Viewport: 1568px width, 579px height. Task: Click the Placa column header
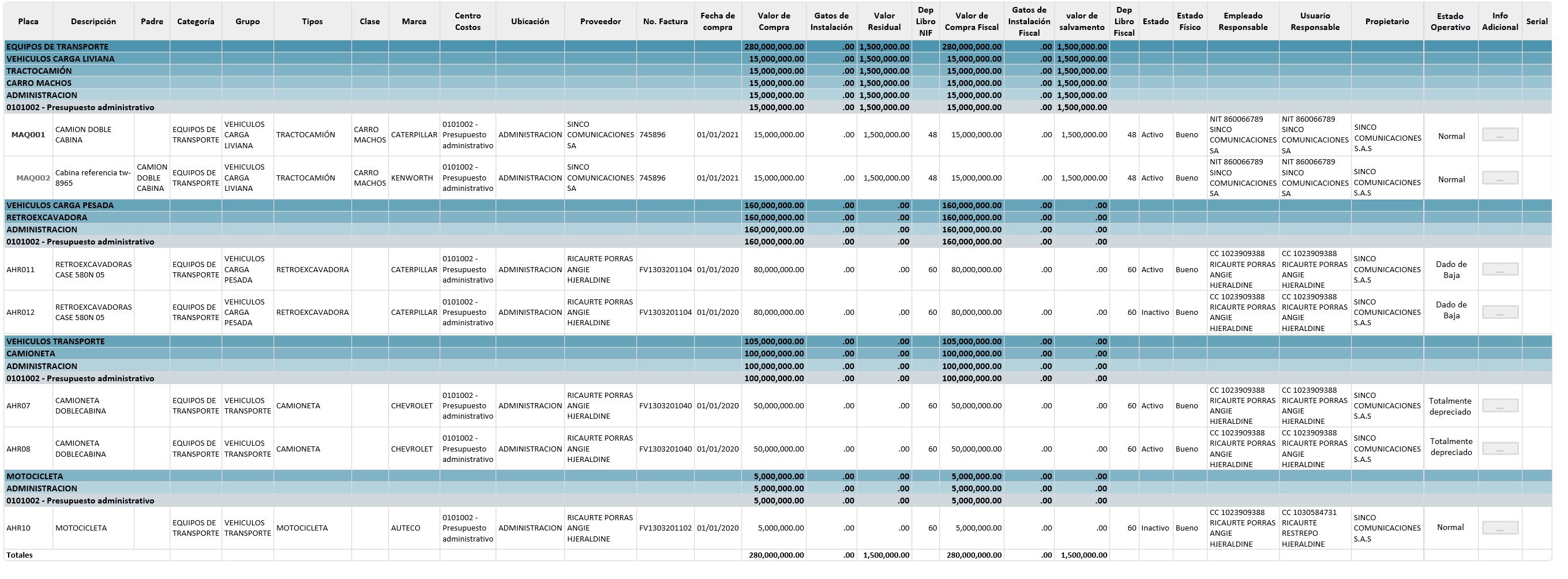click(x=28, y=21)
